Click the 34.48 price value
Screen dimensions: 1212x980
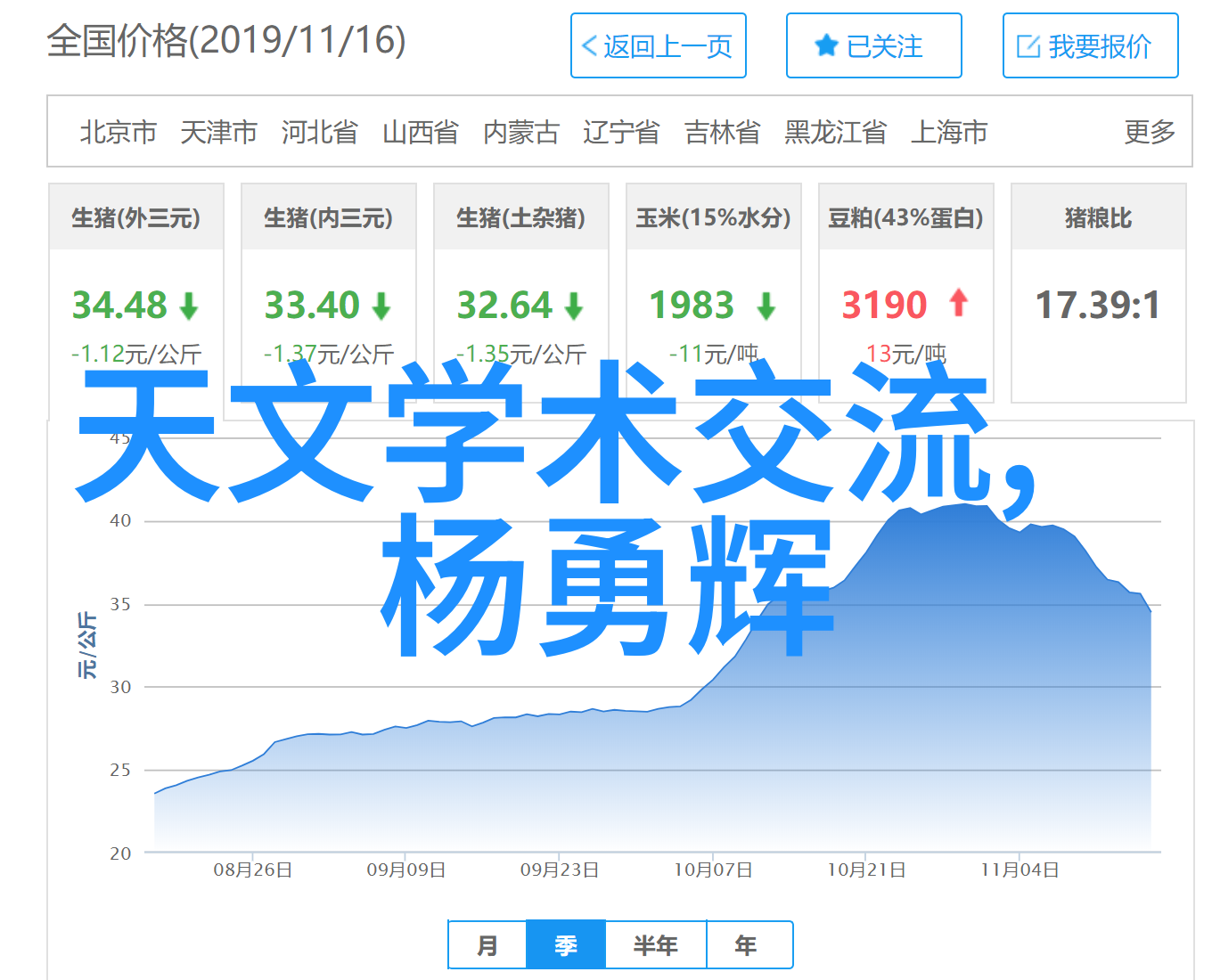coord(119,306)
